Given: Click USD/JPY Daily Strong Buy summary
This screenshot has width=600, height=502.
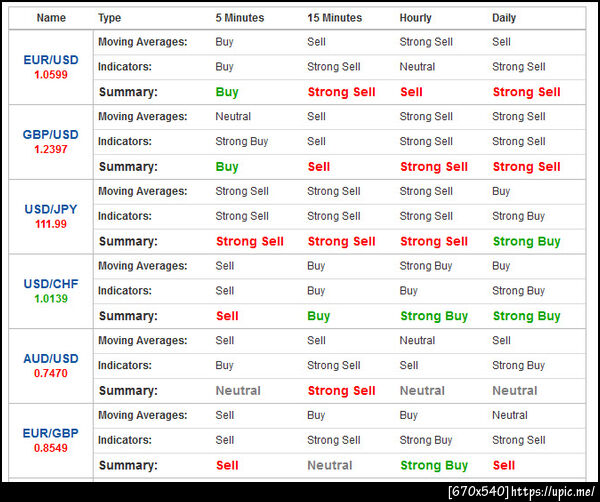Looking at the screenshot, I should tap(527, 241).
